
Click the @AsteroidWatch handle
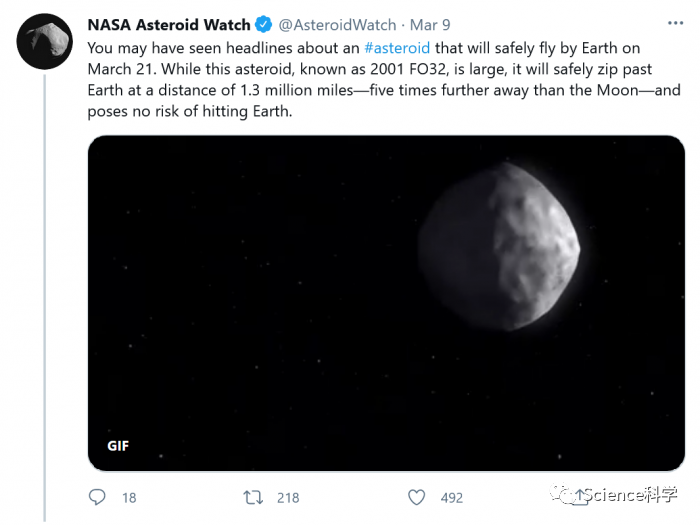(x=337, y=25)
